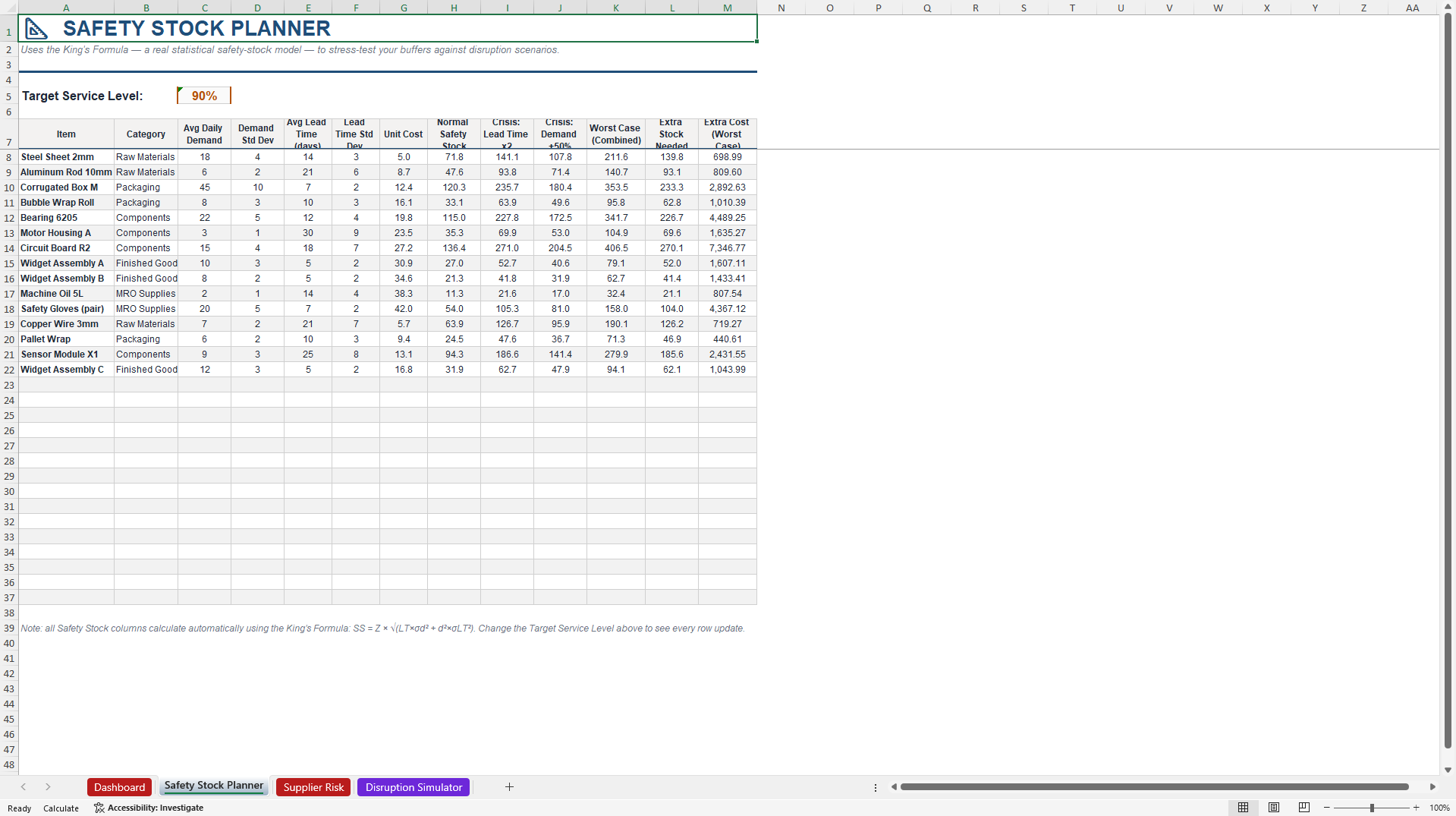
Task: Open the Disruption Simulator sheet tab
Action: click(414, 787)
